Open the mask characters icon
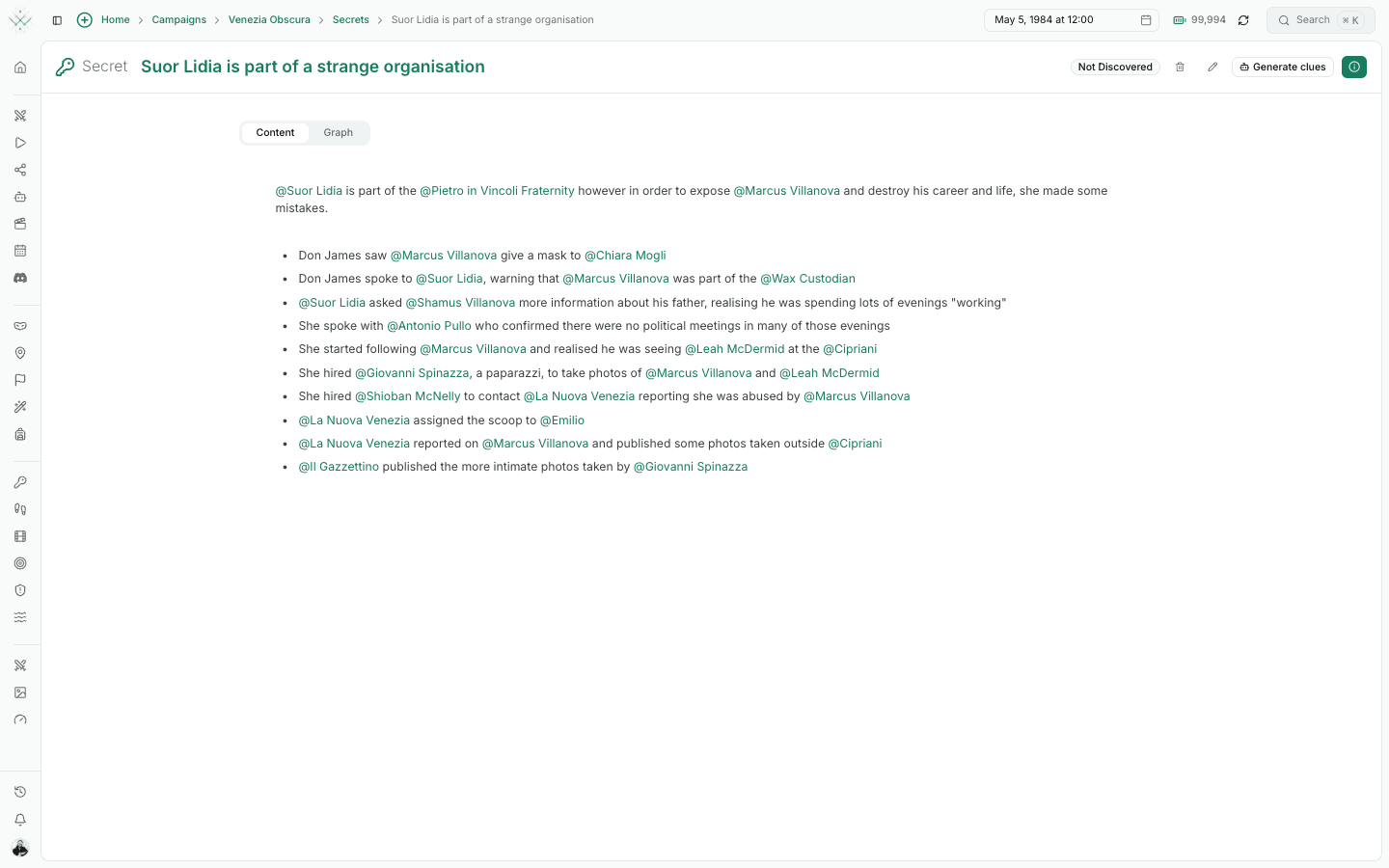The width and height of the screenshot is (1389, 868). pos(20,326)
